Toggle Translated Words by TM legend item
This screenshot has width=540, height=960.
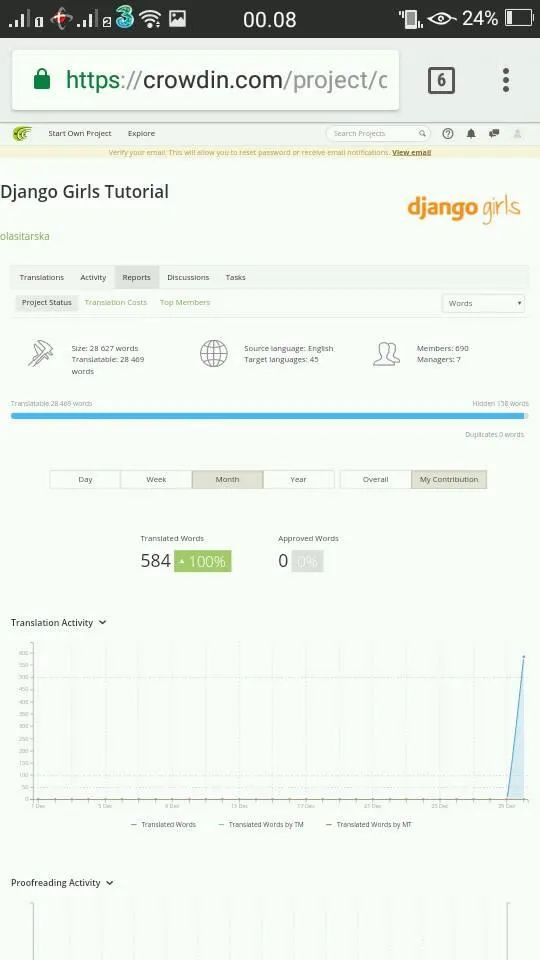click(x=261, y=825)
